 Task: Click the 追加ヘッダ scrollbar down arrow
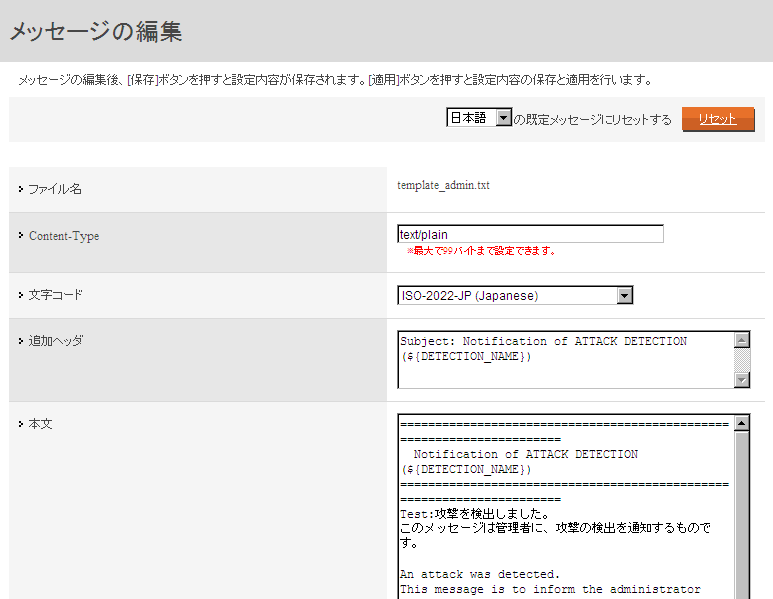[x=741, y=380]
